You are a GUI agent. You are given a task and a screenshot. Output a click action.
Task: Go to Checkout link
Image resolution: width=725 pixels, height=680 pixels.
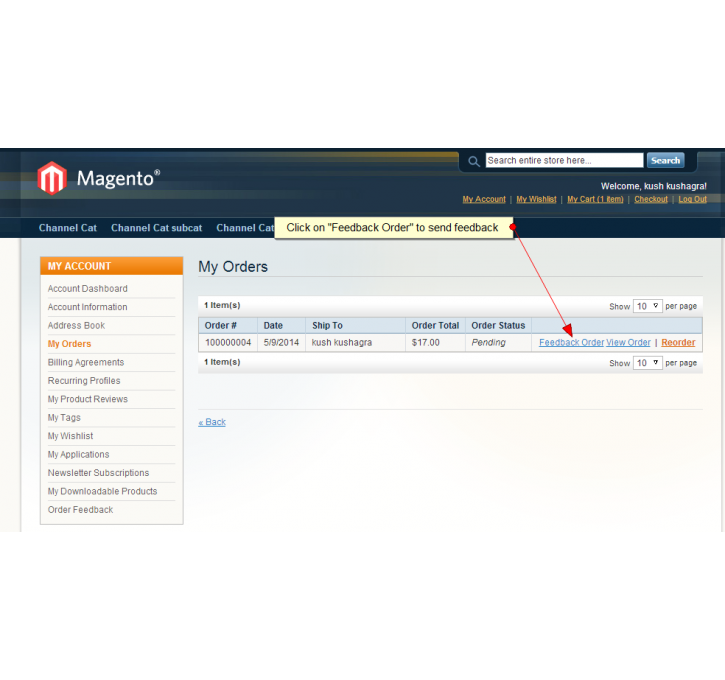pyautogui.click(x=651, y=199)
